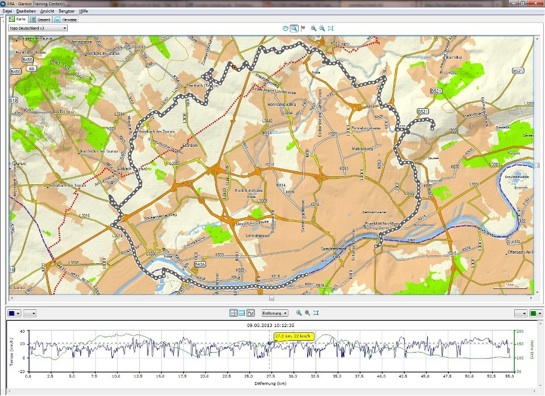Fit graph to full extent icon
This screenshot has width=545, height=396.
pos(316,313)
